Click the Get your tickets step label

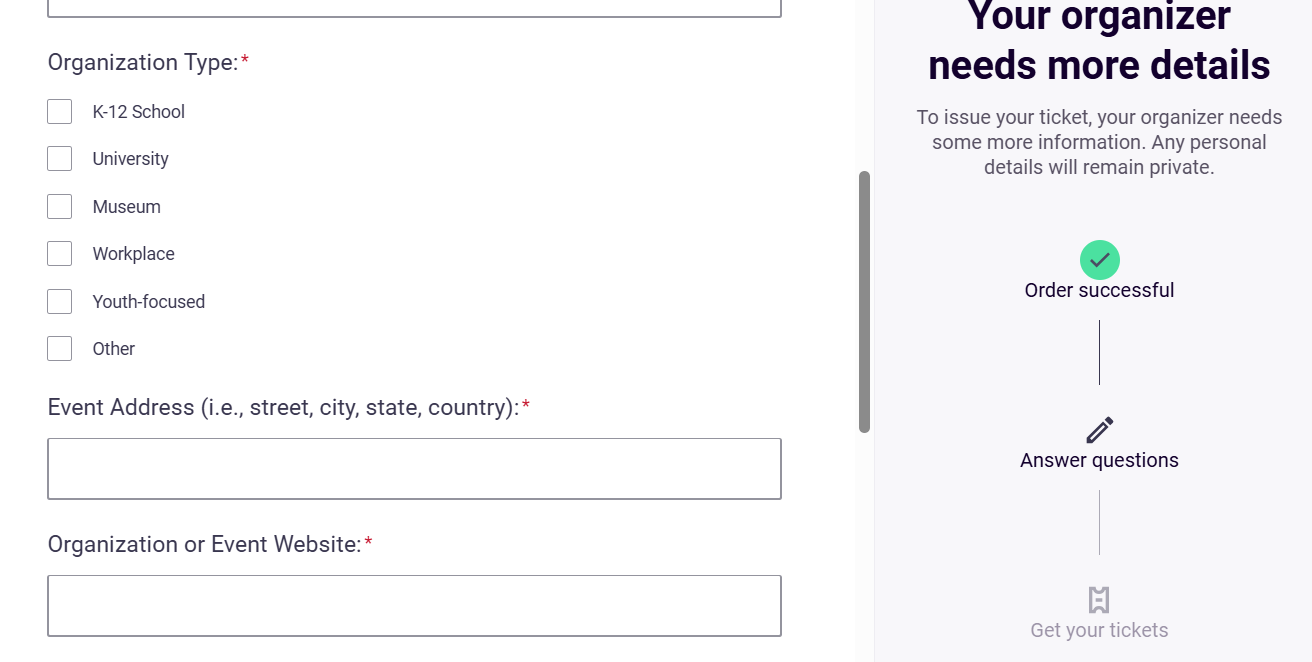coord(1099,631)
